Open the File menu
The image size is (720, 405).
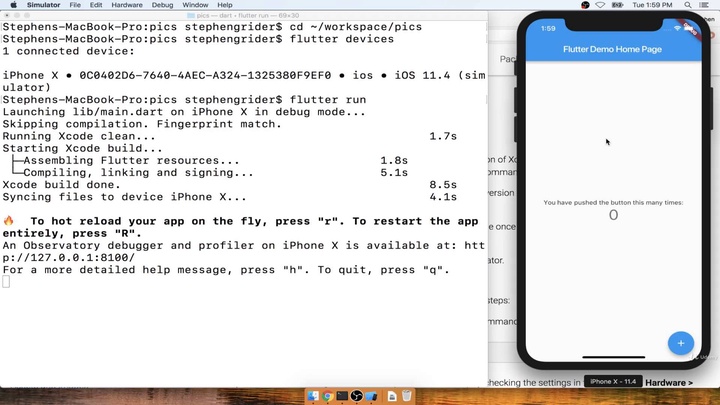75,5
